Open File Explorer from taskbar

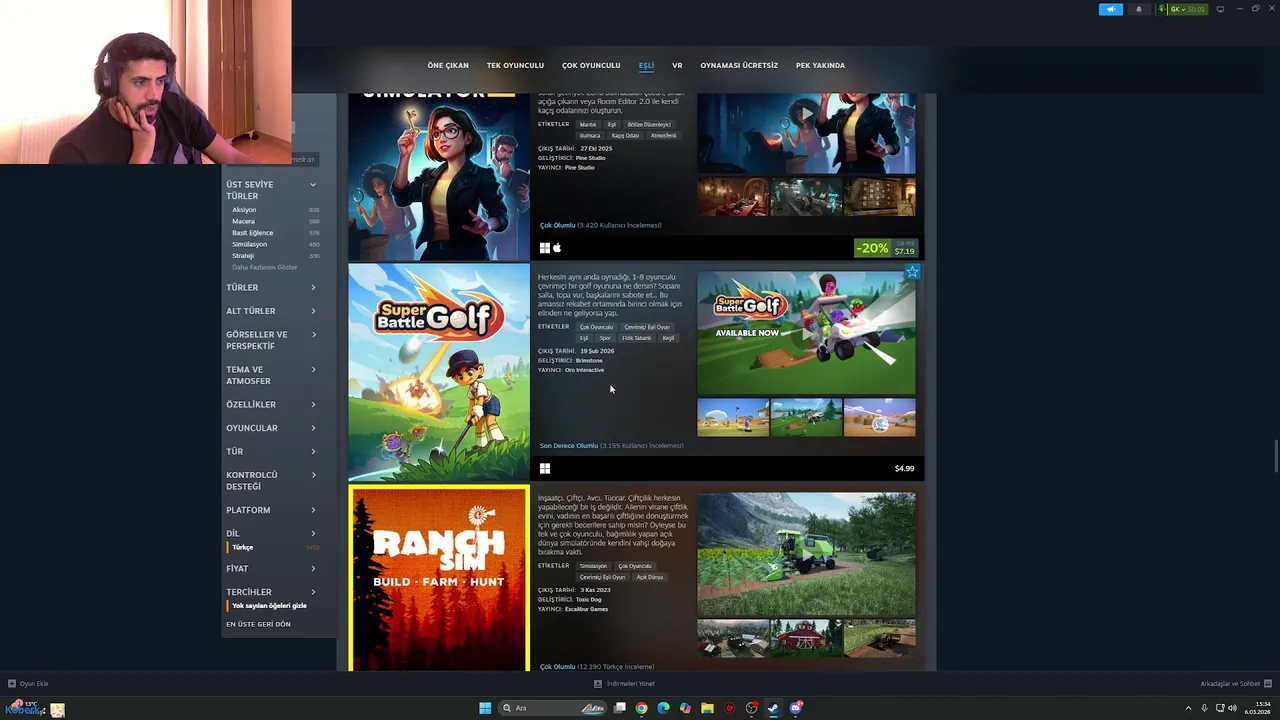pyautogui.click(x=707, y=708)
